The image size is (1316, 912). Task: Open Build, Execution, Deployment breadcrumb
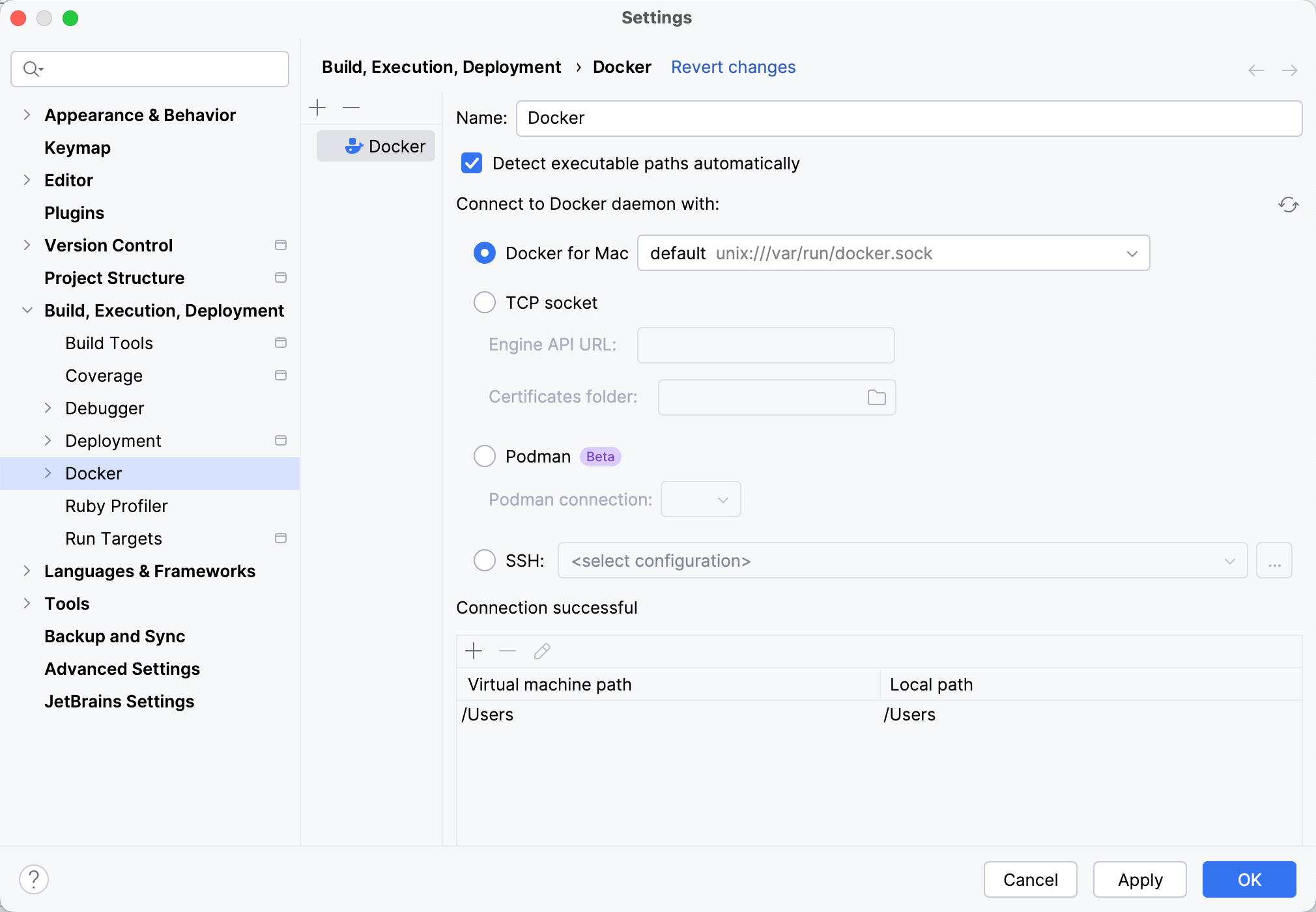click(x=442, y=67)
